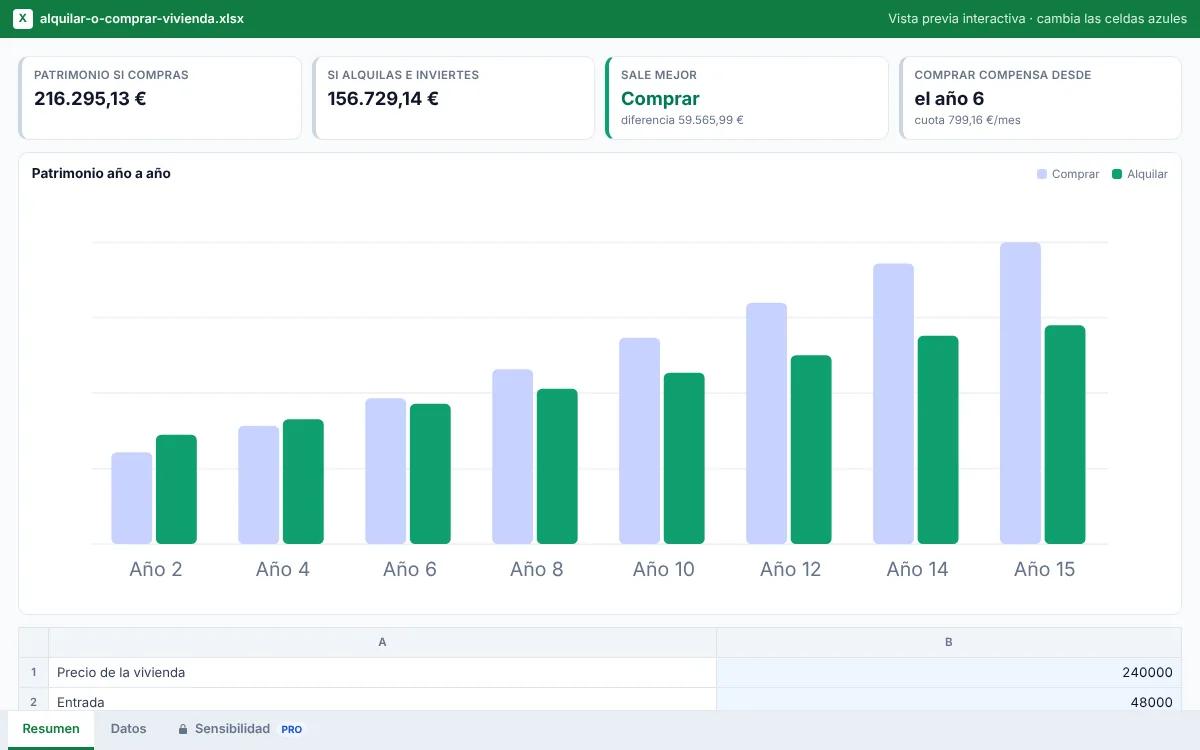
Task: Select row 1 header
Action: [34, 673]
